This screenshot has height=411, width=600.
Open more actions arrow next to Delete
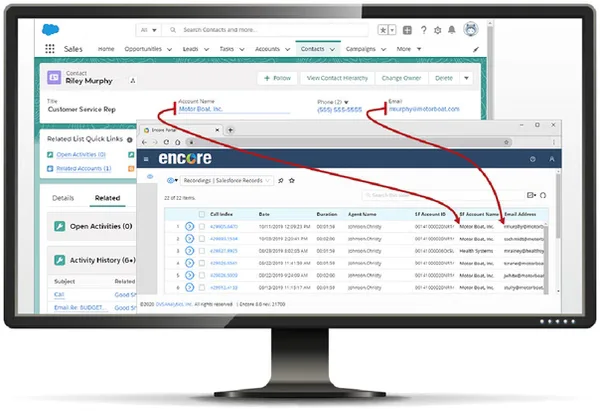point(466,78)
